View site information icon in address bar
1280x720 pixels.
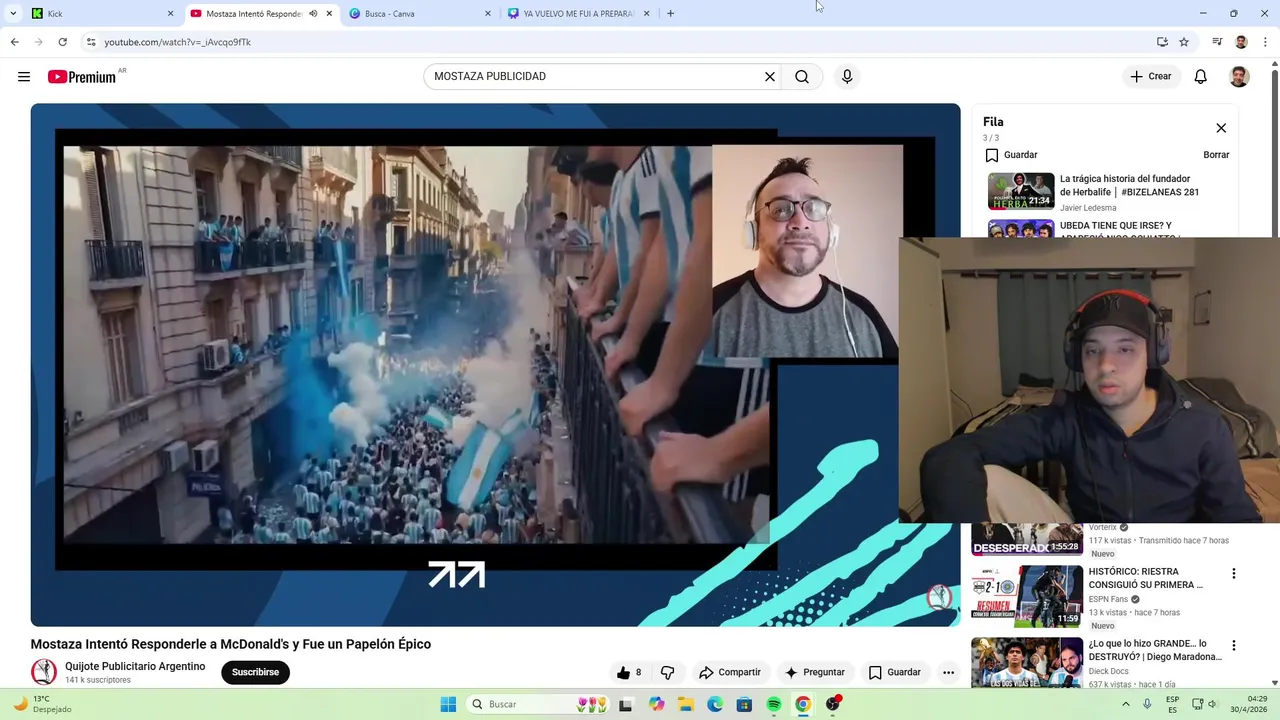[91, 42]
